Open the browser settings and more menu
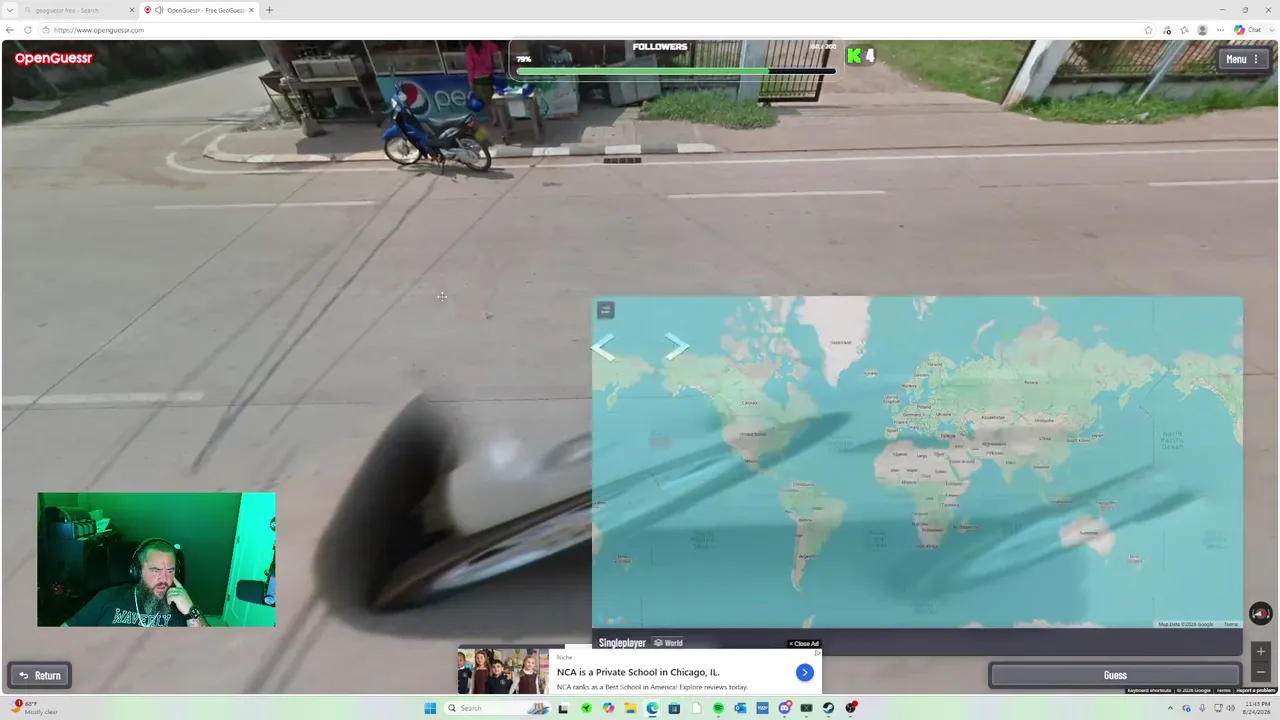The height and width of the screenshot is (720, 1280). pos(1220,30)
